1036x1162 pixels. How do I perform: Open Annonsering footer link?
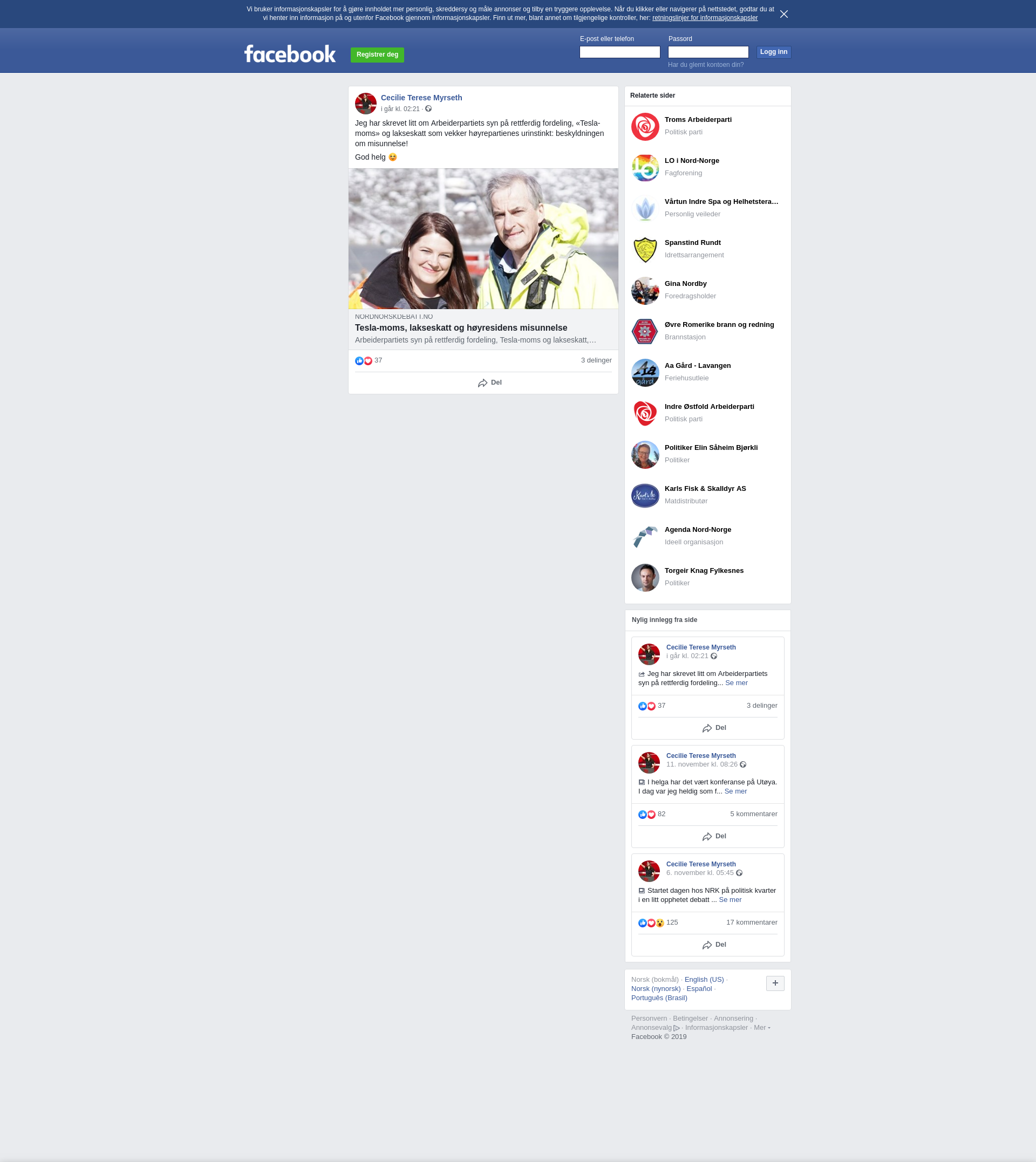coord(733,1018)
